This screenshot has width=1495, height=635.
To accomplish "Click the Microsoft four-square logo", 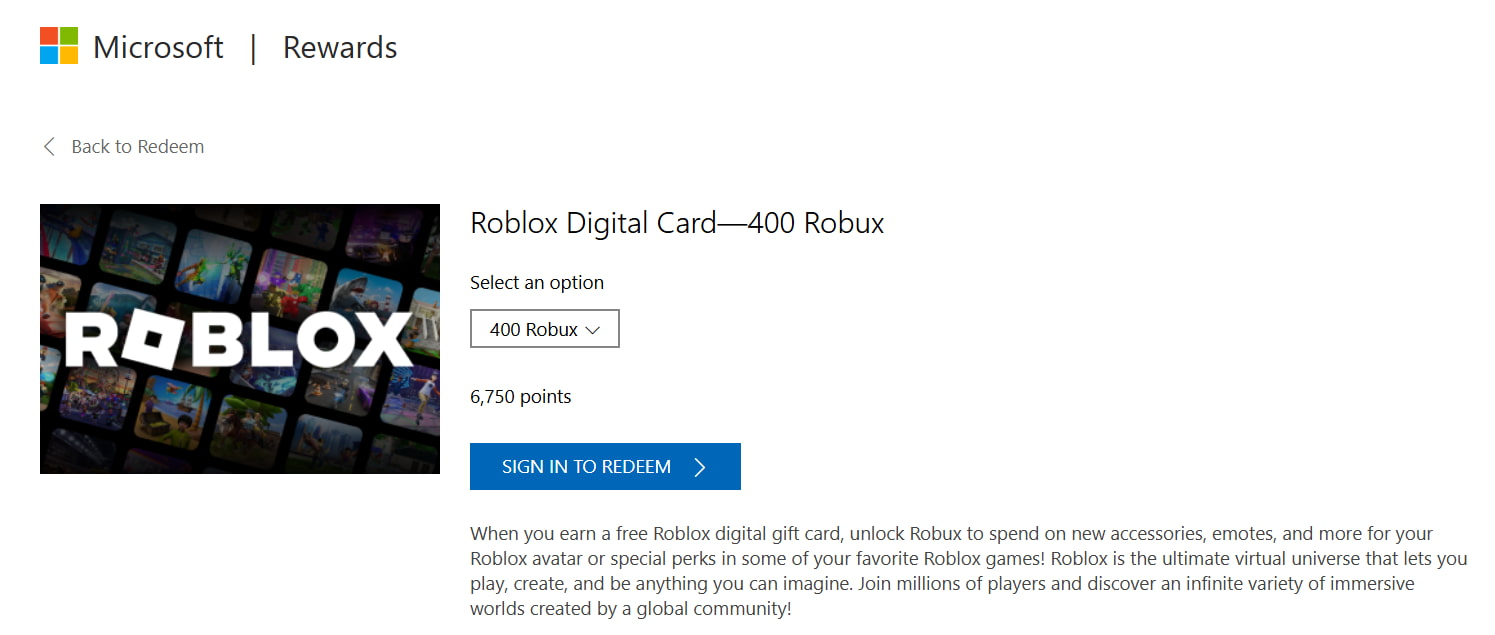I will (57, 45).
